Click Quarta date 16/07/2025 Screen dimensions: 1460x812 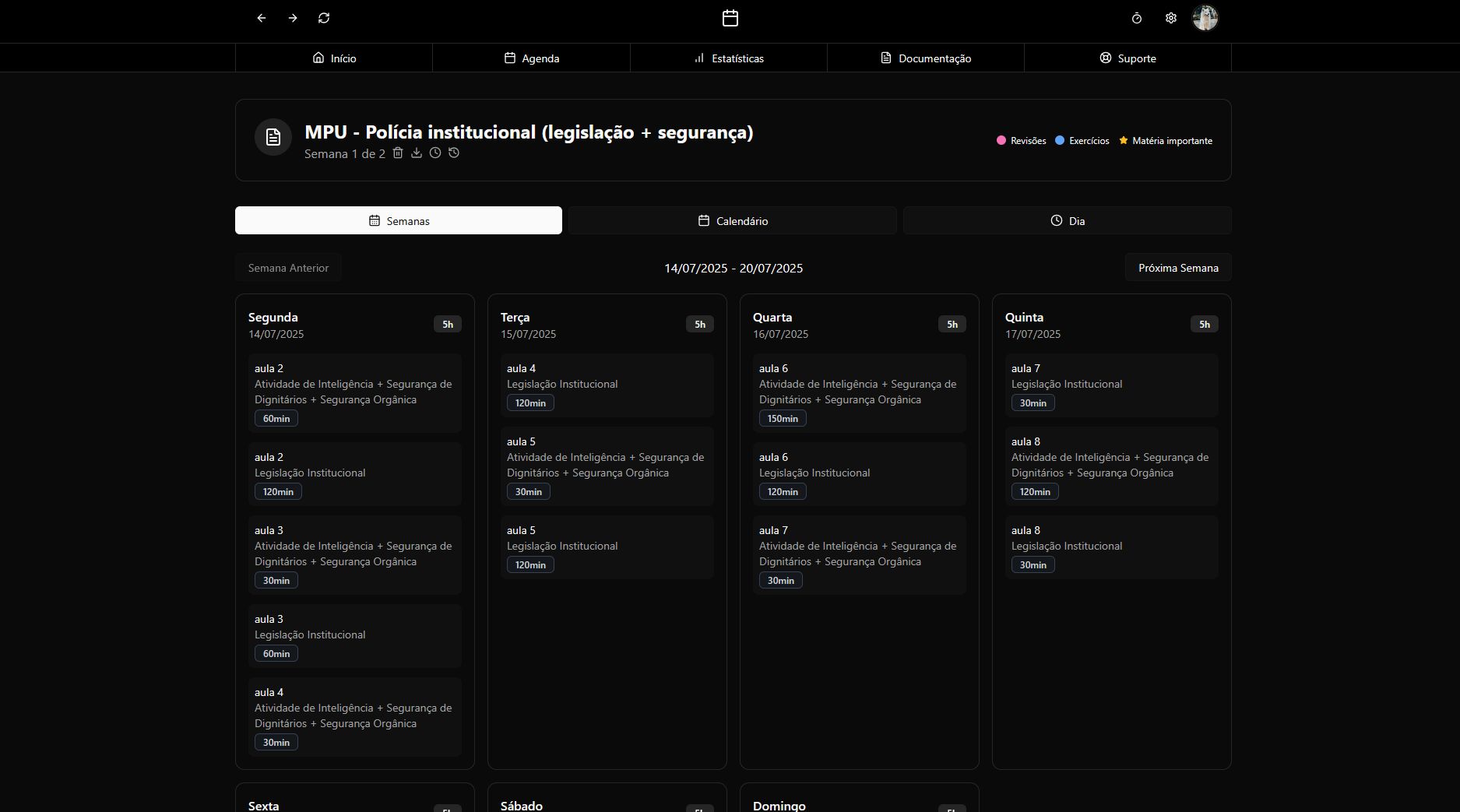(x=780, y=334)
